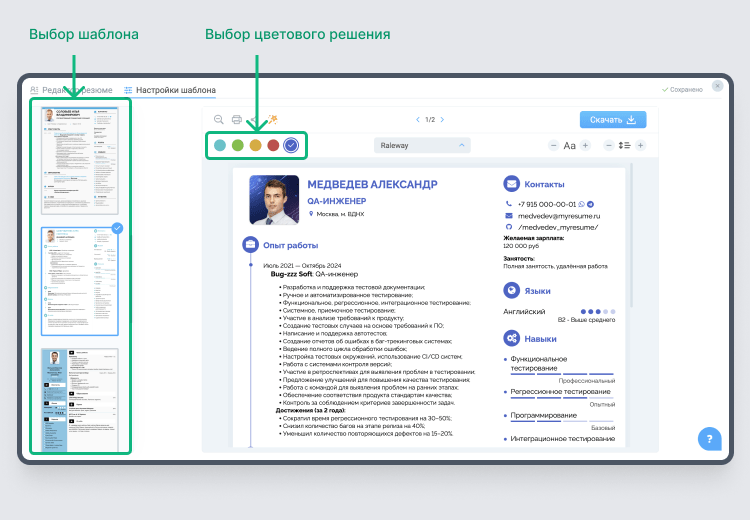Click the resume preview scrollbar
Screen dimensions: 750x520
coord(631,234)
